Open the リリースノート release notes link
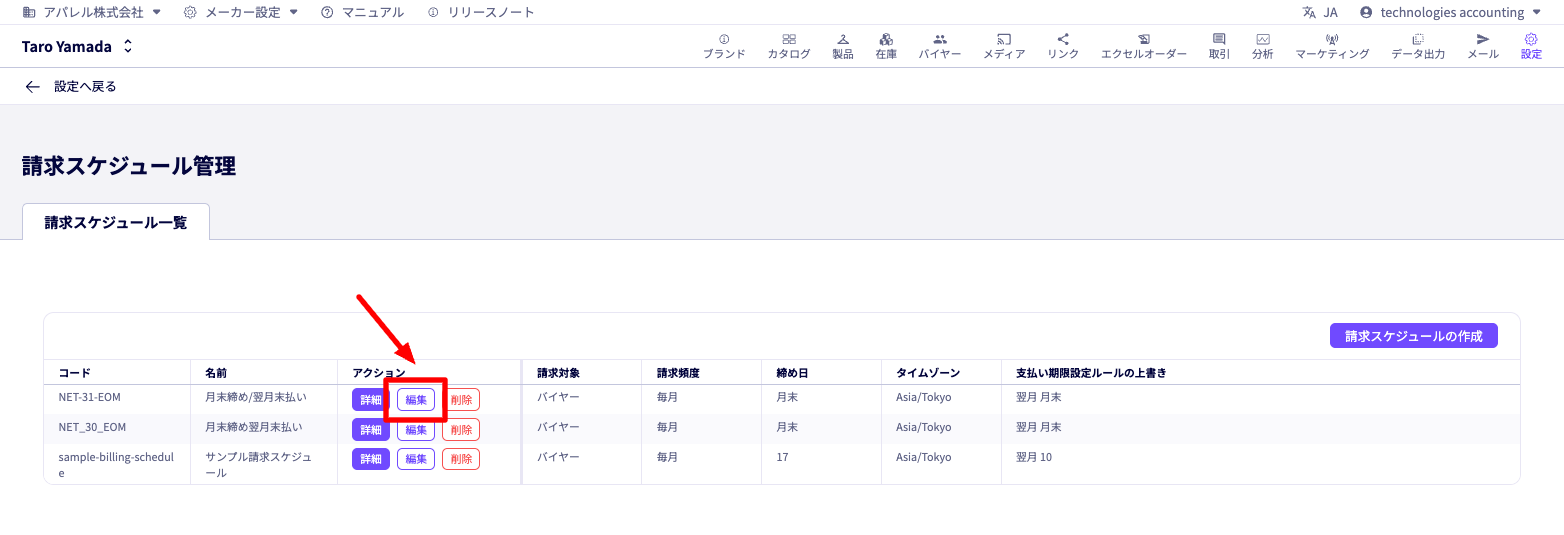The width and height of the screenshot is (1564, 535). 480,13
